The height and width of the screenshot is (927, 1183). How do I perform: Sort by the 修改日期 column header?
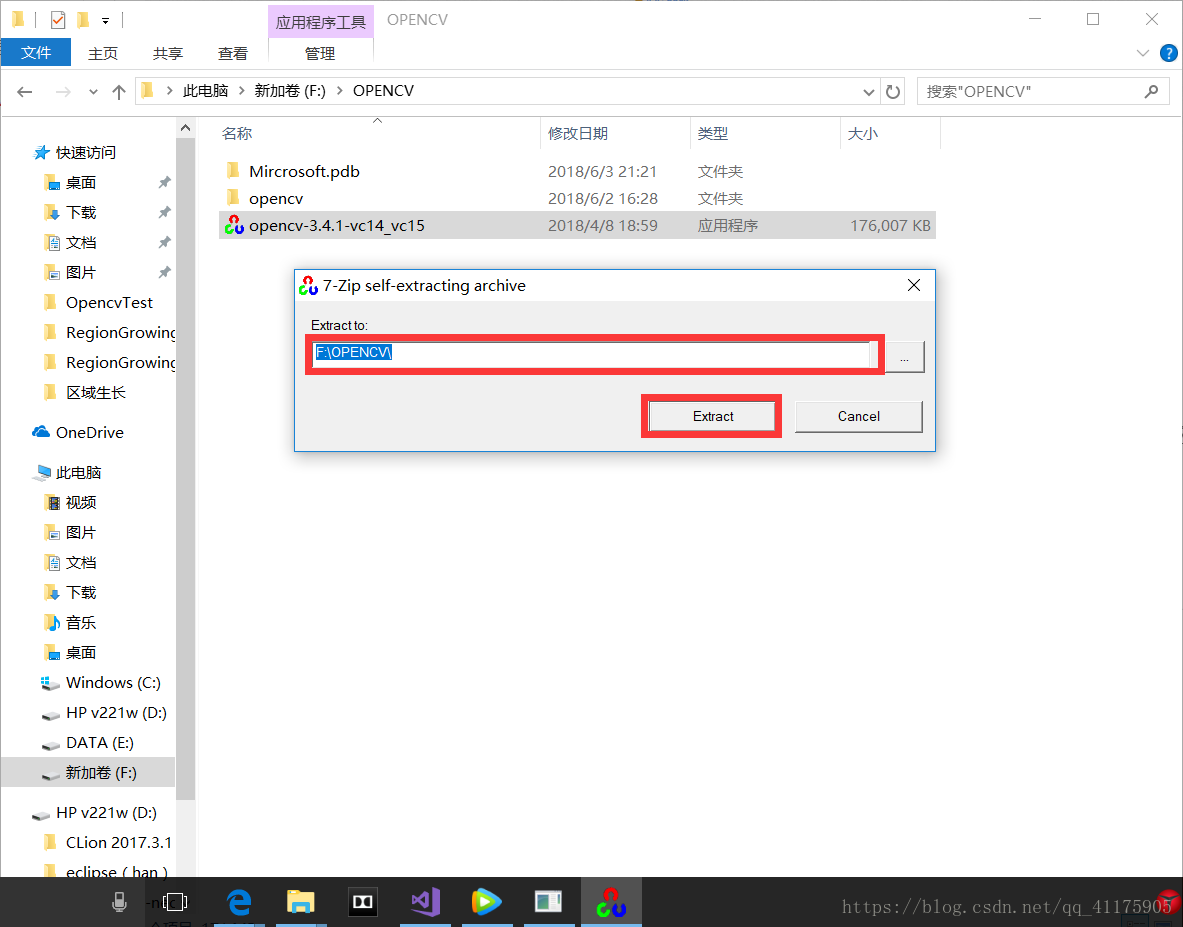pyautogui.click(x=616, y=134)
